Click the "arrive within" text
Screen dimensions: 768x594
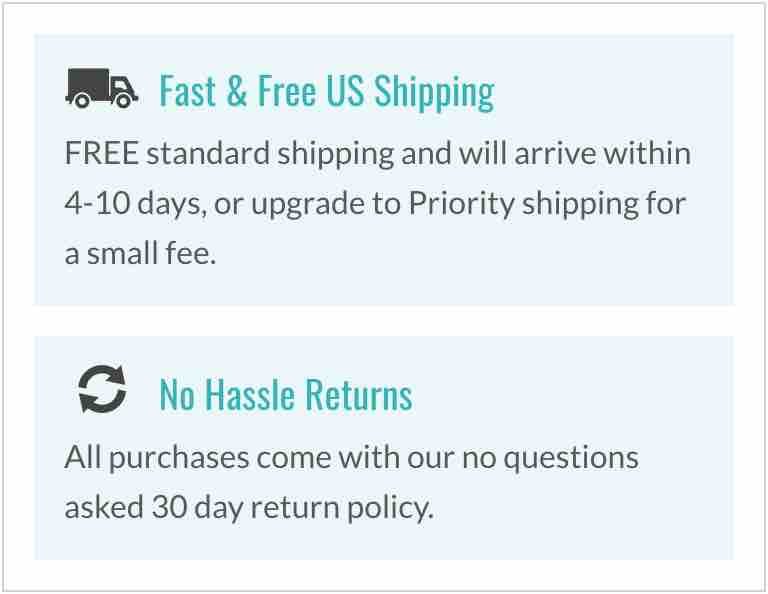(617, 155)
